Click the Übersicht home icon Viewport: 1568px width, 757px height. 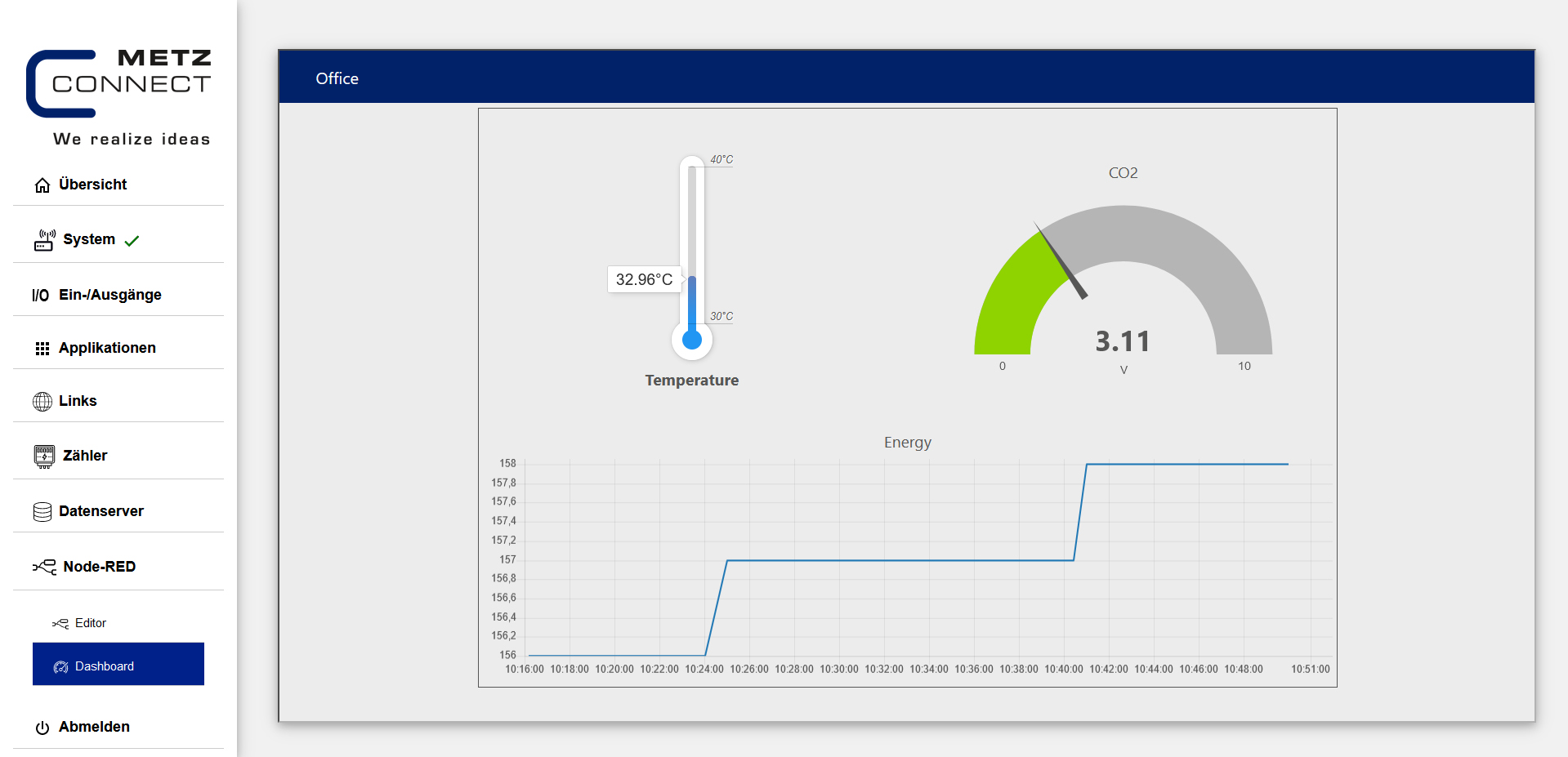42,185
